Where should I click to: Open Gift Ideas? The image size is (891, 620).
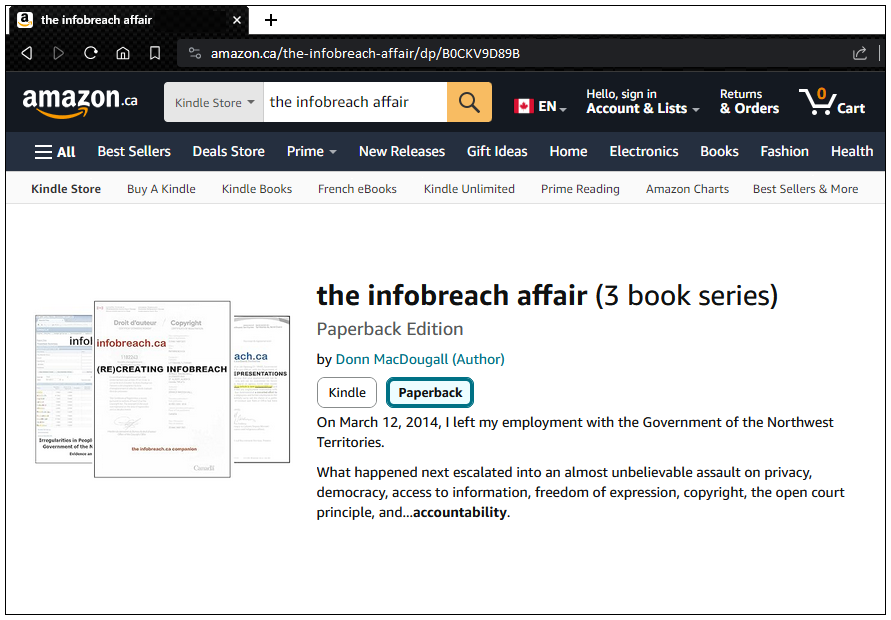click(x=497, y=152)
